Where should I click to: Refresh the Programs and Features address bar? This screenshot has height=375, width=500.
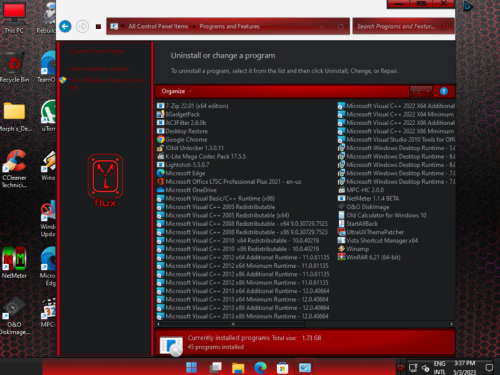click(340, 27)
